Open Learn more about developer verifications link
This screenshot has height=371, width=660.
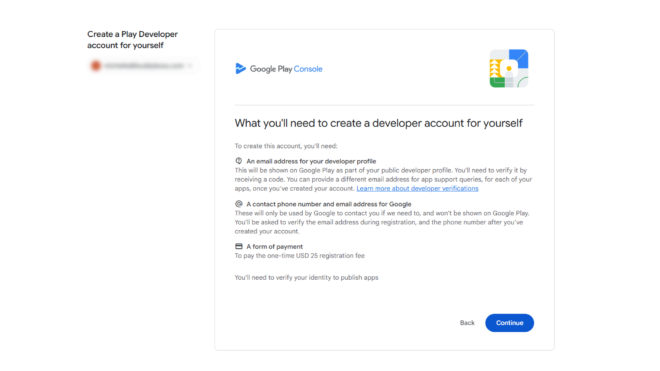[417, 188]
